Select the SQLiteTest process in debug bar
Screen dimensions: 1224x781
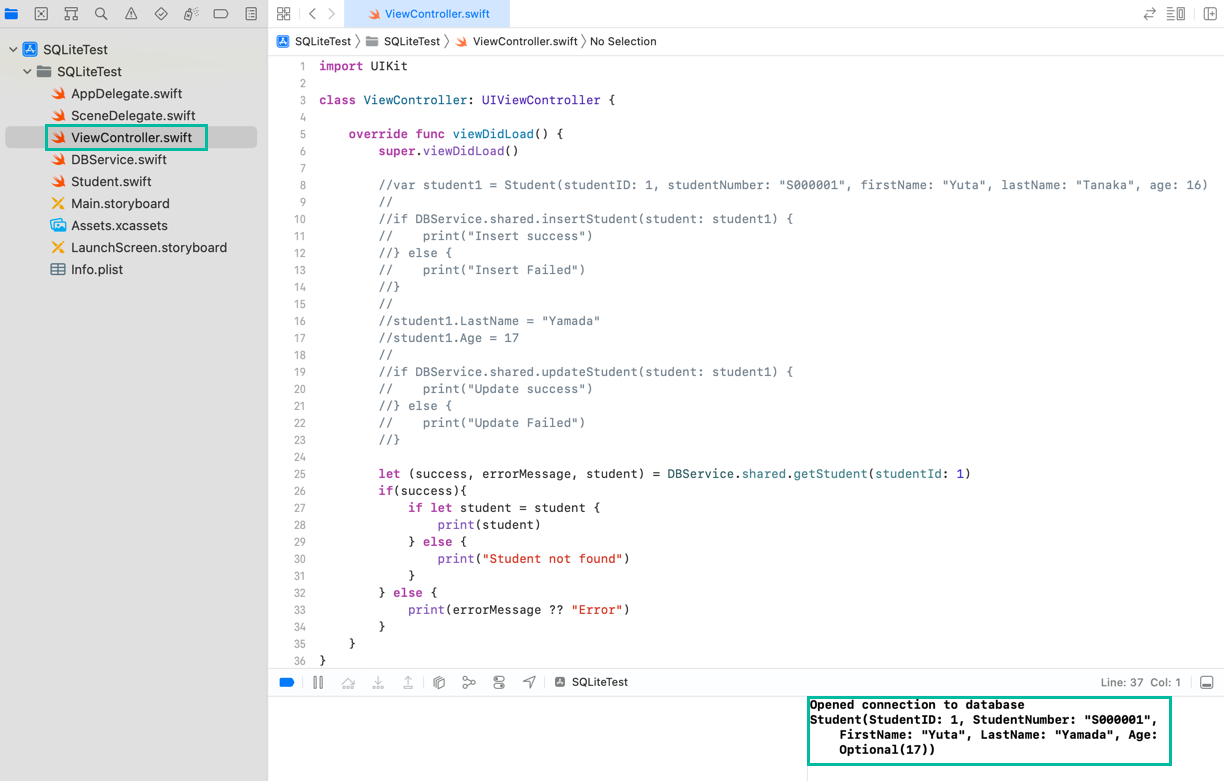tap(592, 682)
